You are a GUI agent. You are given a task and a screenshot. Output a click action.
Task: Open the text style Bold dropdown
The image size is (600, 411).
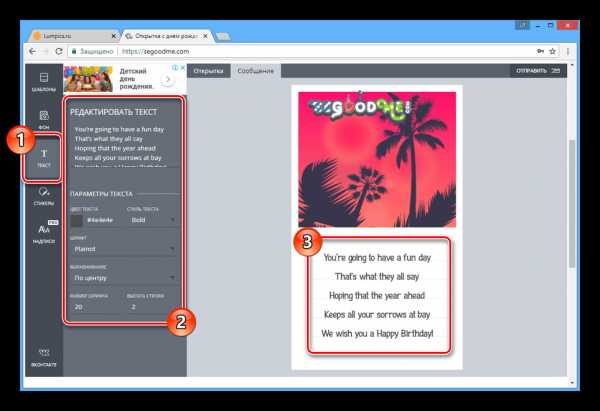pyautogui.click(x=152, y=220)
